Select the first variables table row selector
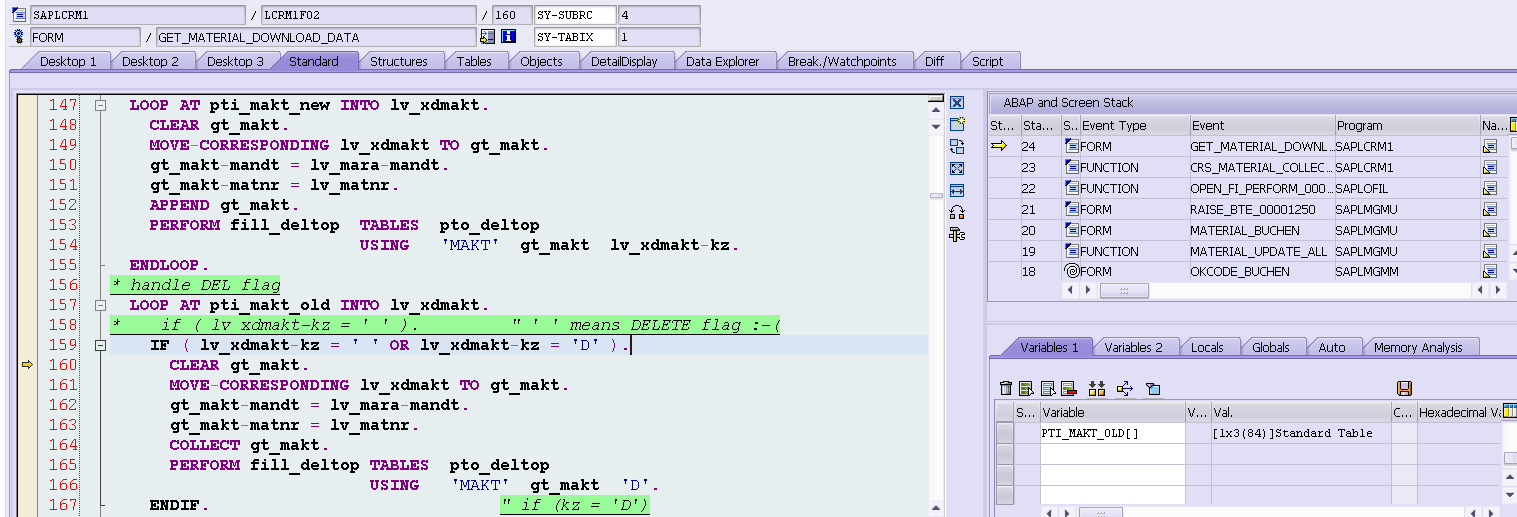Screen dimensions: 1517x517 (x=1004, y=433)
